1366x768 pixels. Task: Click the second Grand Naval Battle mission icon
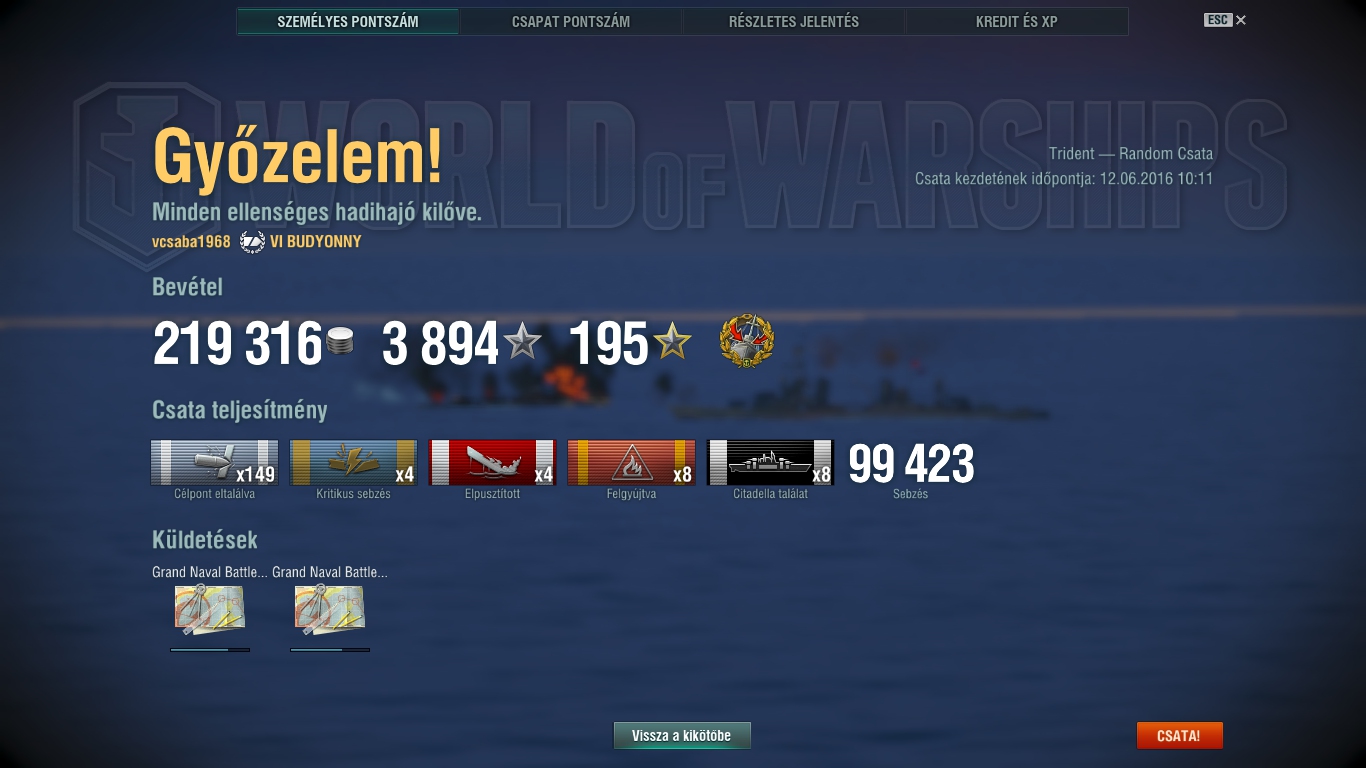coord(329,610)
